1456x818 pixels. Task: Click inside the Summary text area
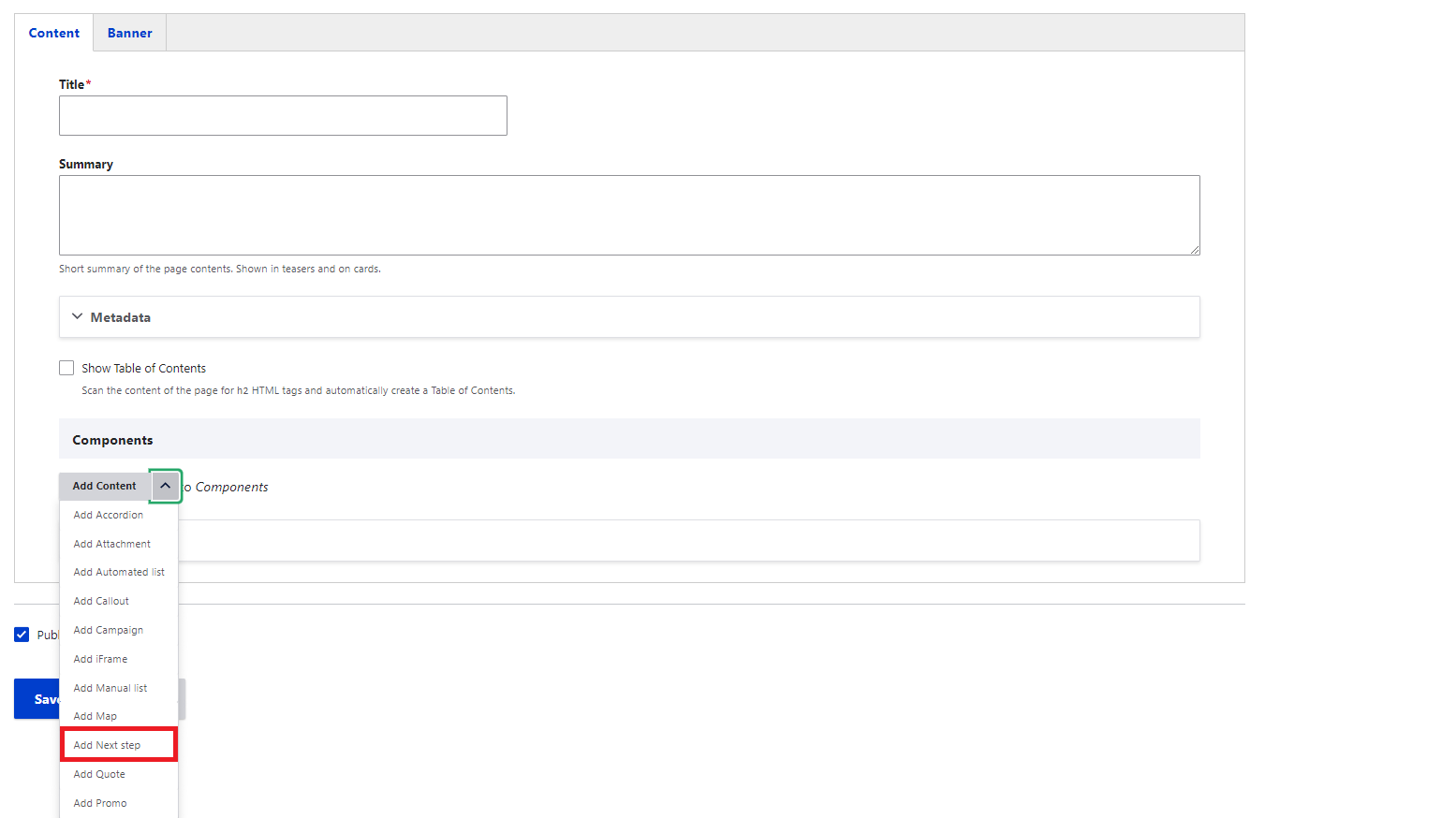point(628,214)
